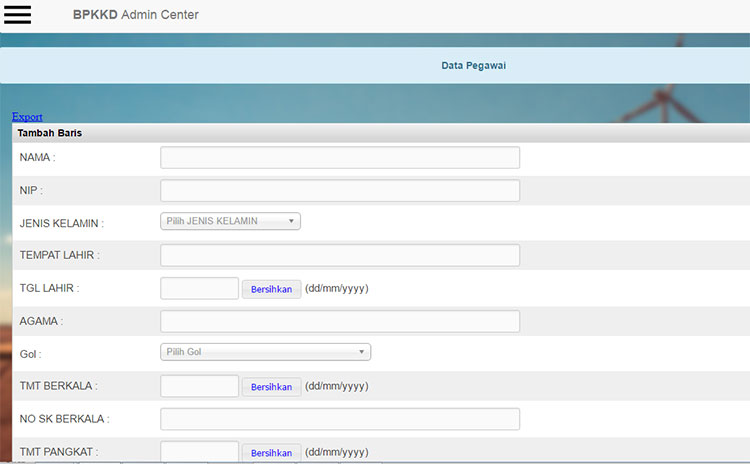This screenshot has width=750, height=464.
Task: Click the TMT BERKALA date field
Action: click(x=199, y=386)
